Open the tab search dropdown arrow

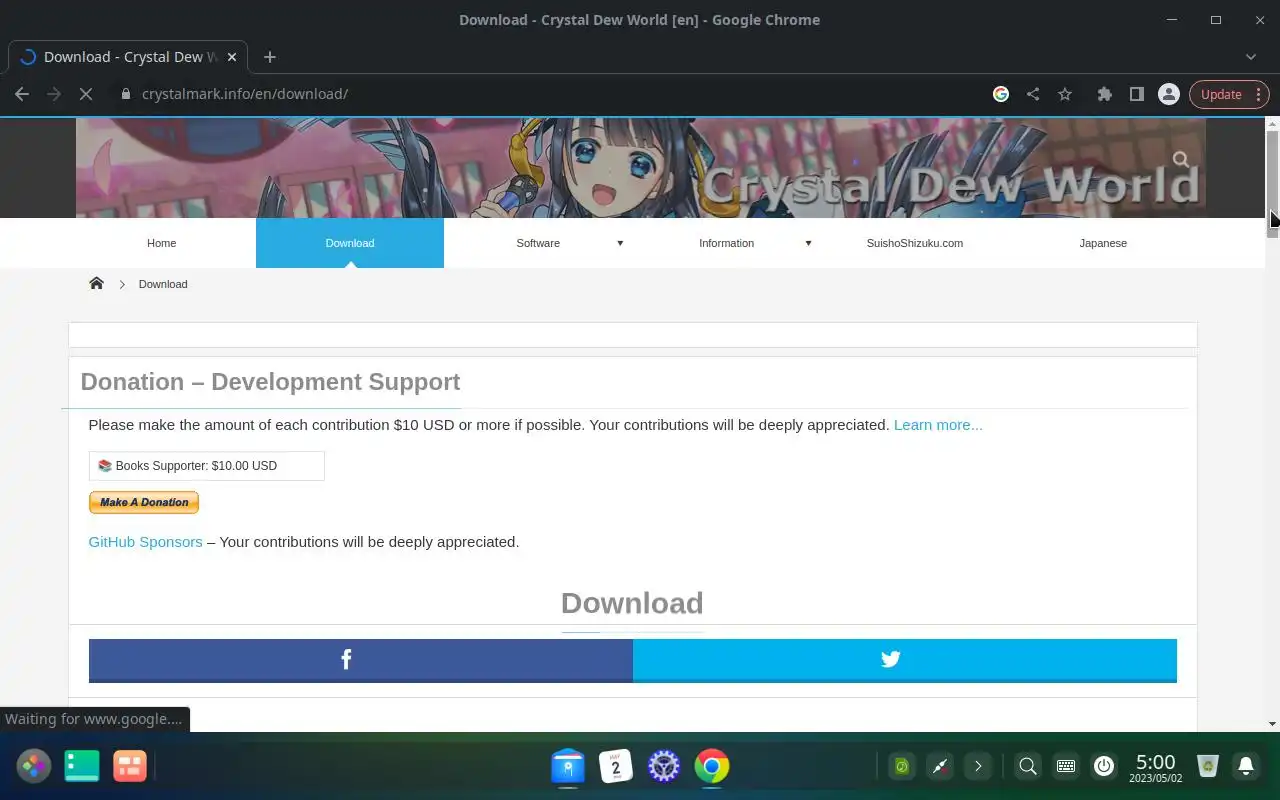(1251, 57)
